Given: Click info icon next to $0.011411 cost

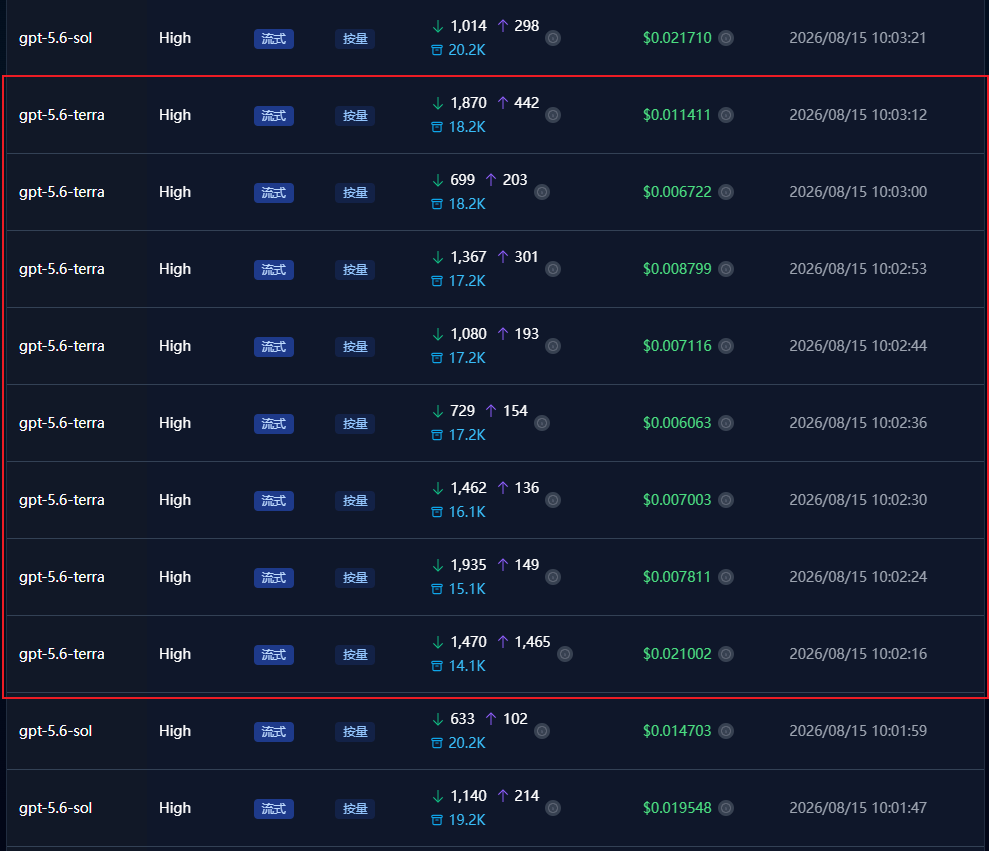Looking at the screenshot, I should pos(726,115).
